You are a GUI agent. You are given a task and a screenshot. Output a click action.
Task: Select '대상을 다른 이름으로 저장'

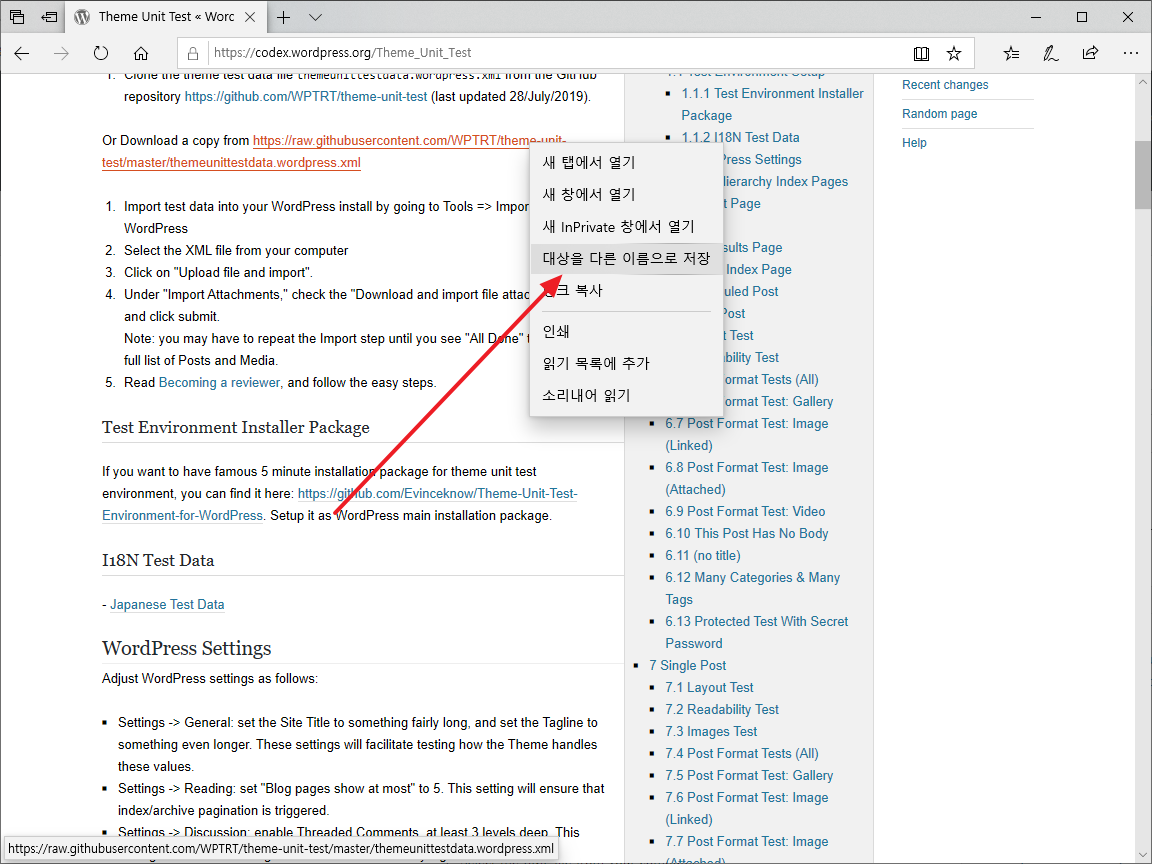pos(626,259)
